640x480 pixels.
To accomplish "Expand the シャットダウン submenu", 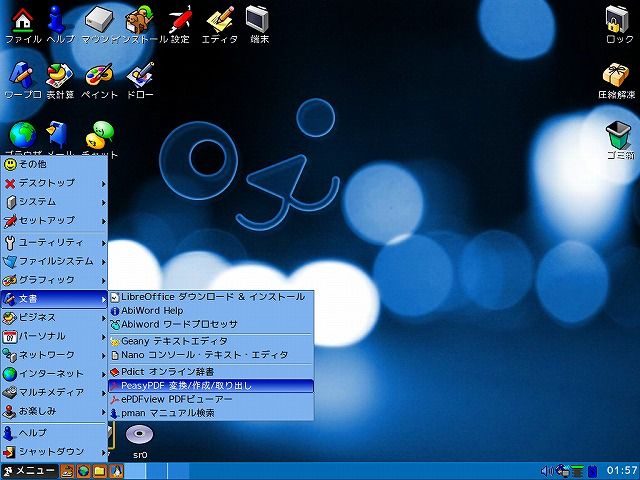I will [54, 452].
